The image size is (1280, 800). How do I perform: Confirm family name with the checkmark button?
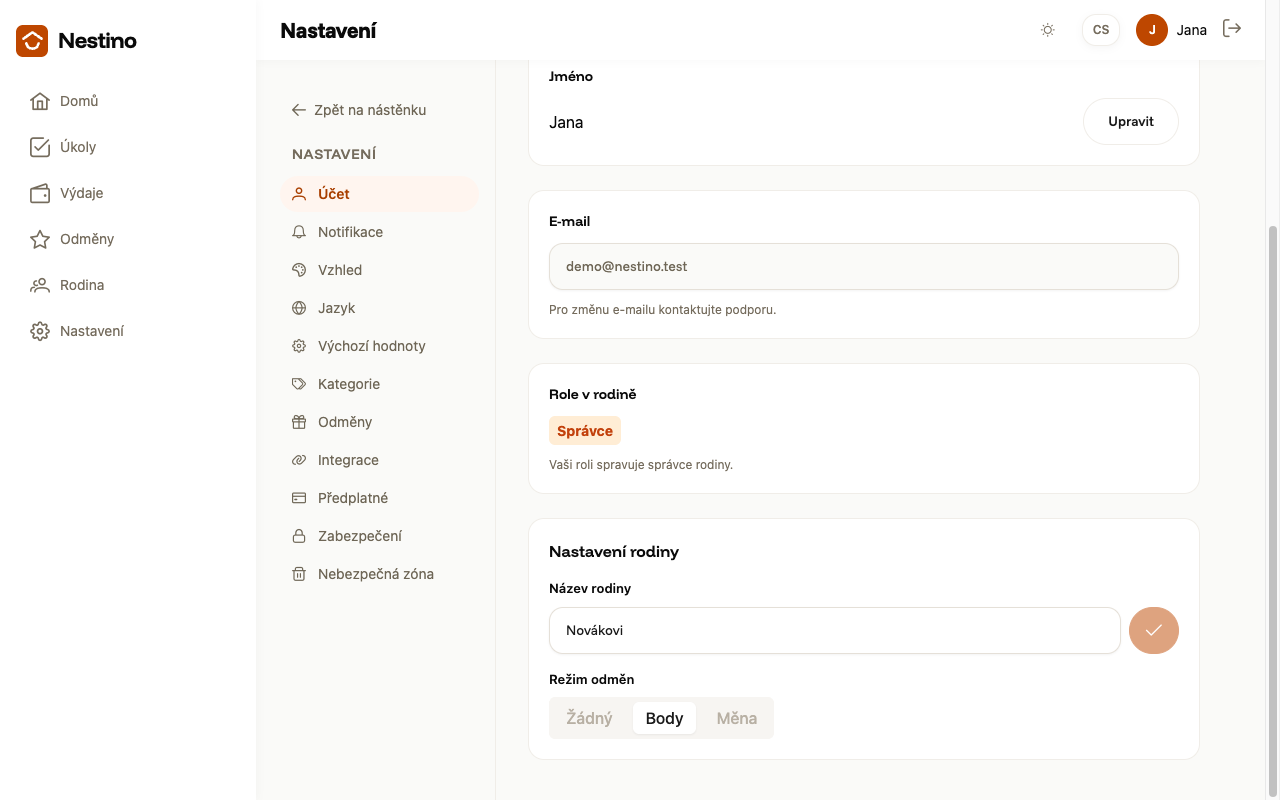(x=1154, y=630)
